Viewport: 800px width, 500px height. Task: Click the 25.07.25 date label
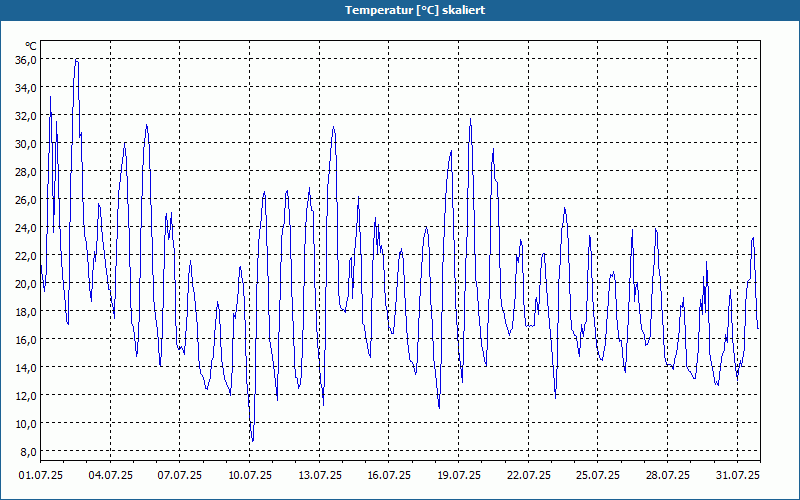pos(598,476)
